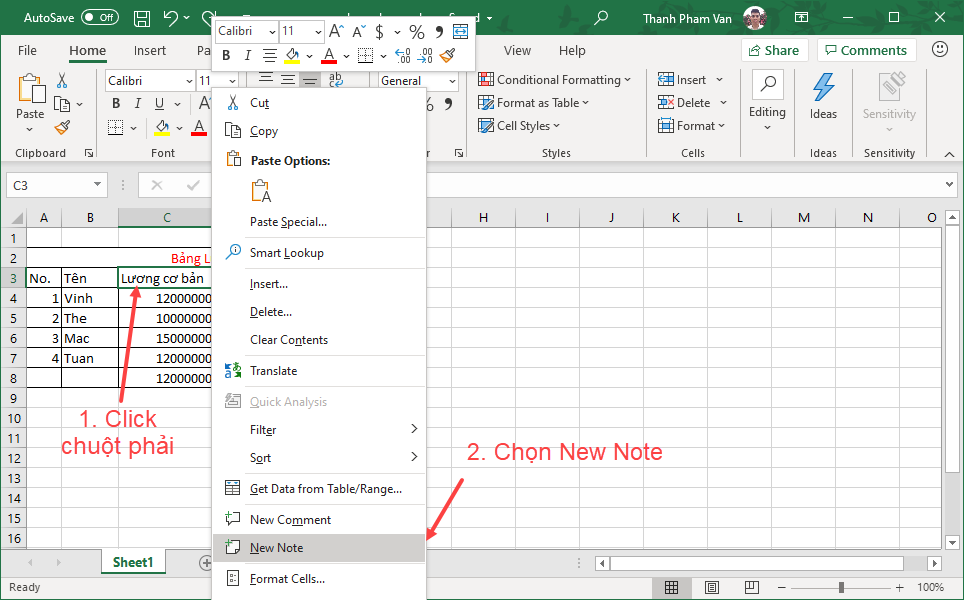964x600 pixels.
Task: Switch to Page Break Preview in status bar
Action: tap(751, 587)
